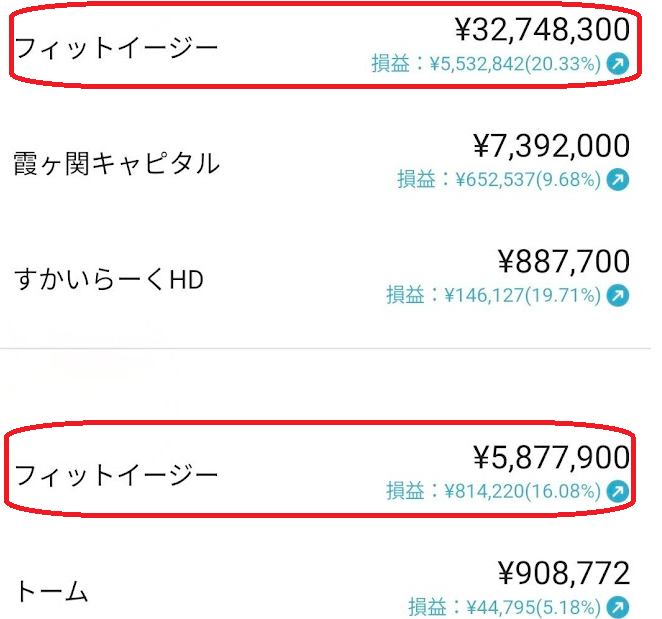This screenshot has height=619, width=662.
Task: Open arrow icon beside 19.71% profit
Action: click(618, 295)
